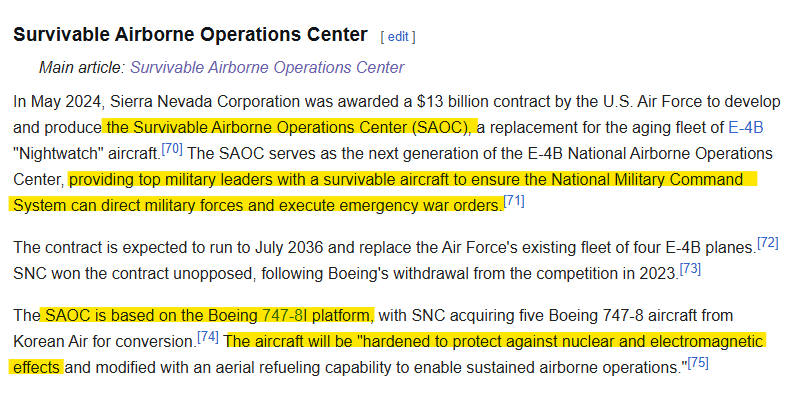Click highlighted text "The aircraft will be"
Screen dimensions: 804x406
tap(296, 341)
